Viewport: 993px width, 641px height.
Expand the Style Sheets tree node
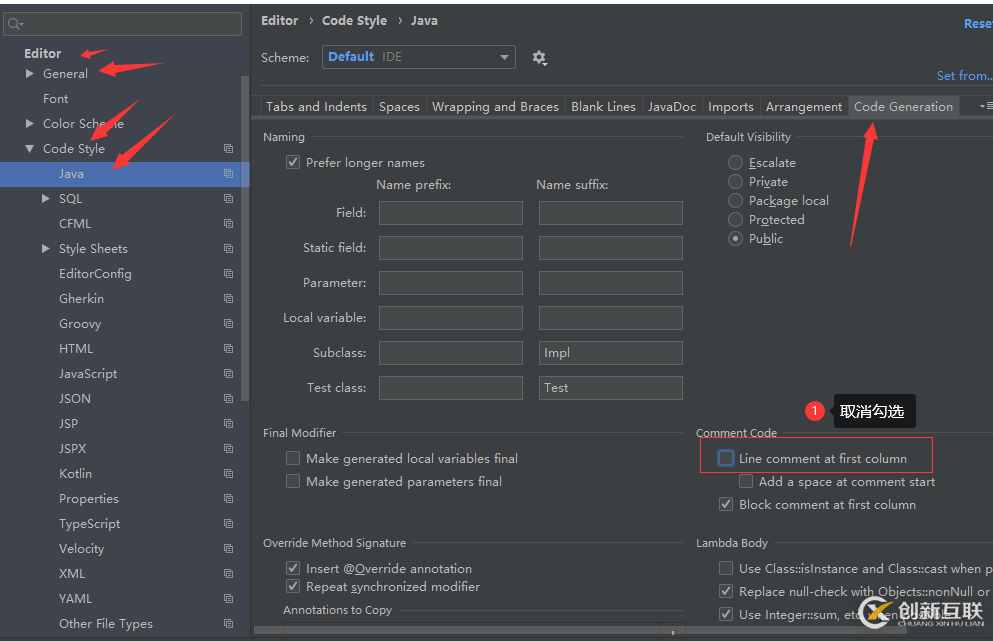pos(46,249)
